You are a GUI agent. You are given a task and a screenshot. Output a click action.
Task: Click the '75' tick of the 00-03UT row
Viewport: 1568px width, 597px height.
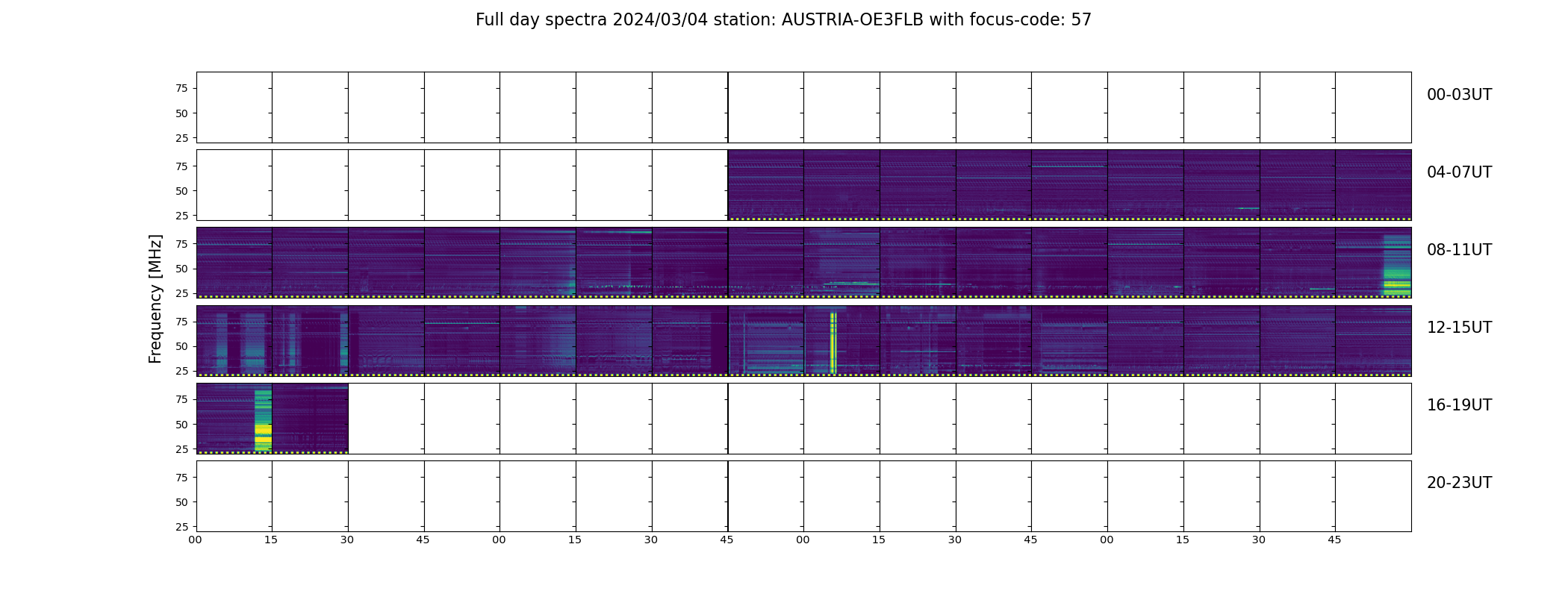coord(181,88)
